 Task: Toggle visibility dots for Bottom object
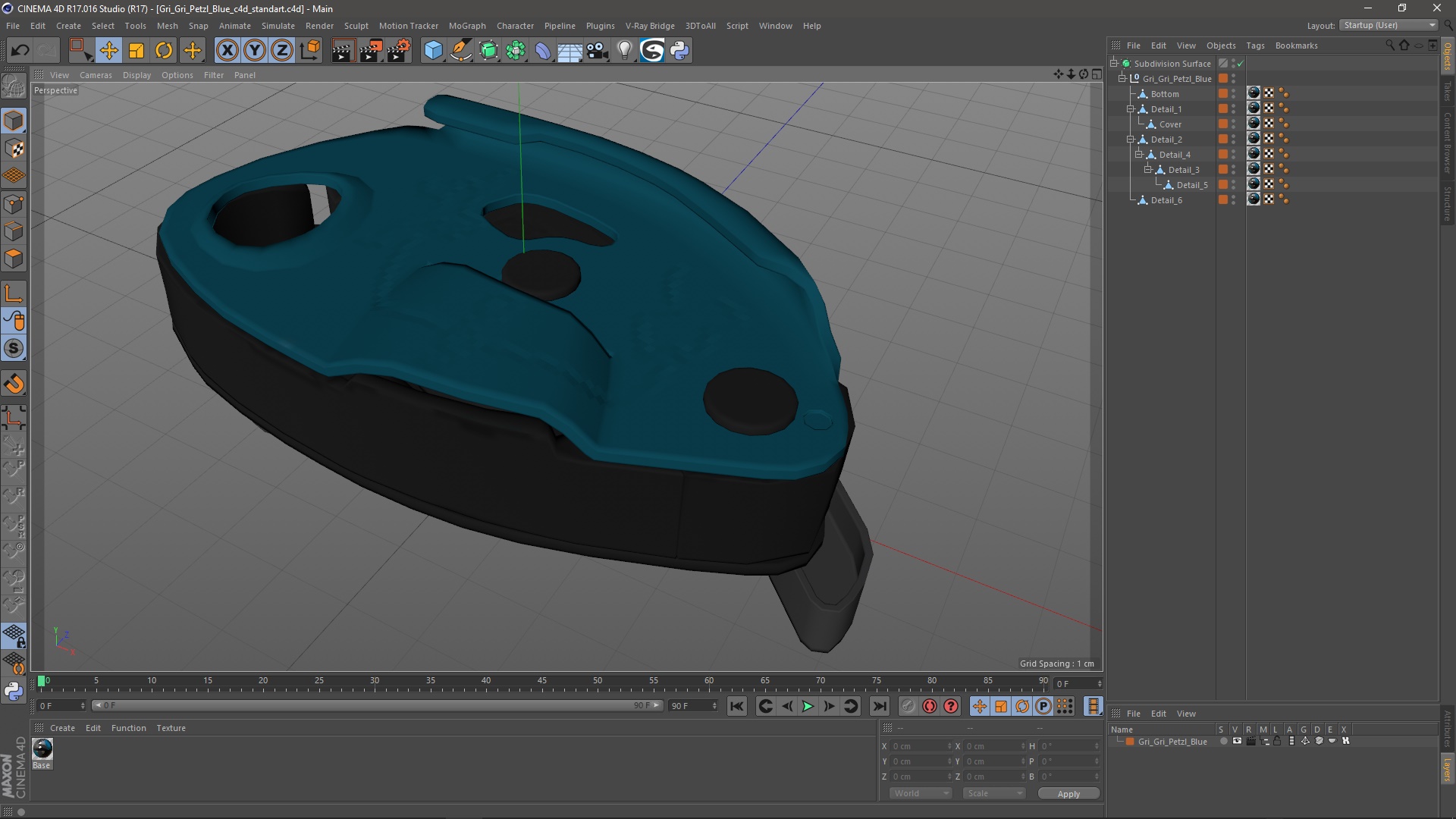[x=1234, y=94]
